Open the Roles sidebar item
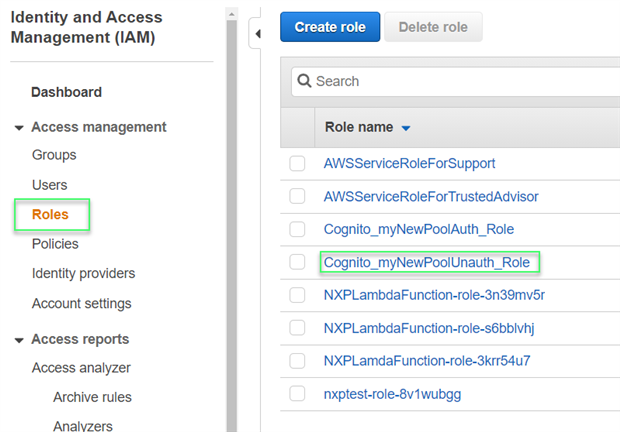The width and height of the screenshot is (620, 432). [50, 215]
